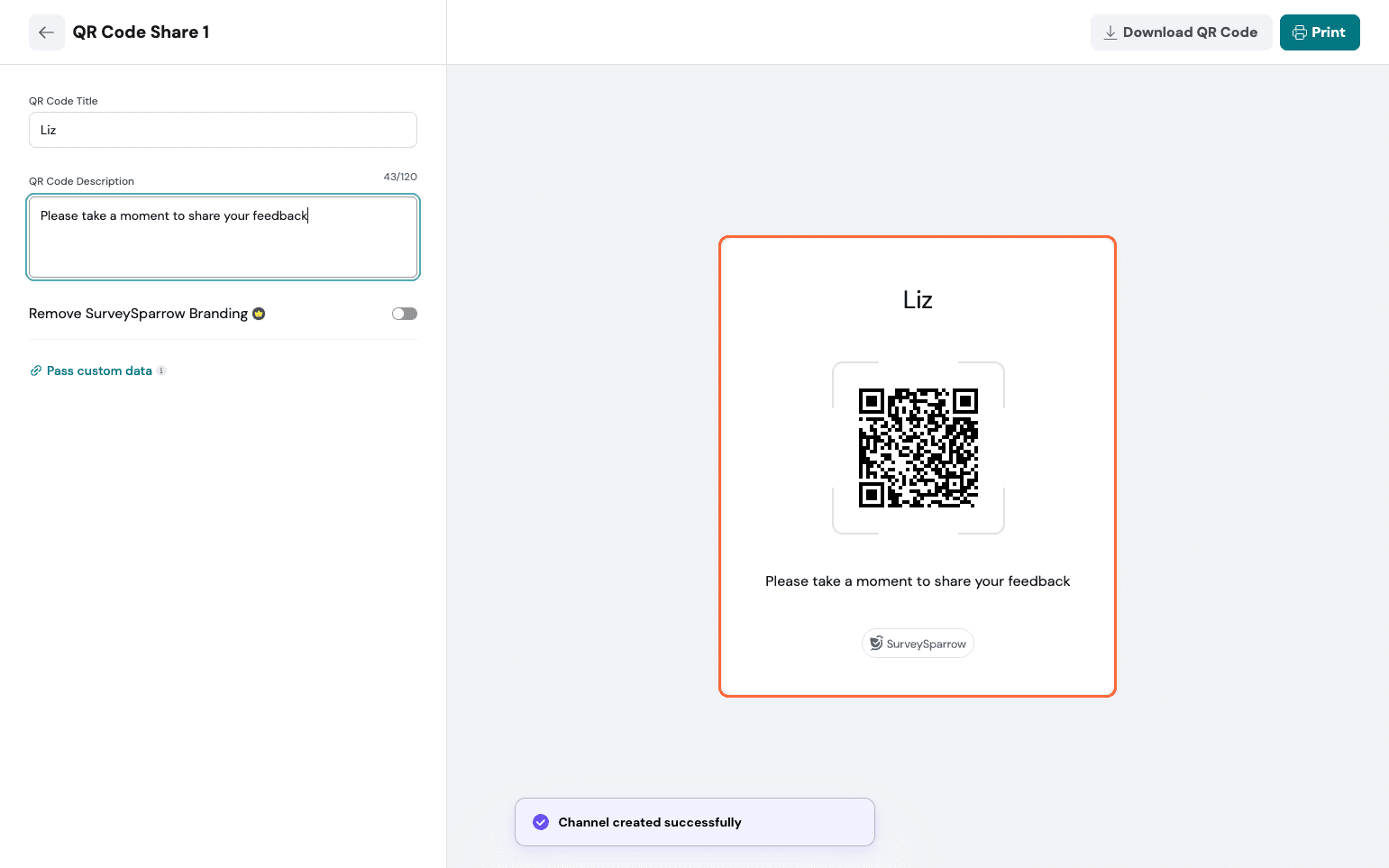Click the checkmark icon in the success toast
This screenshot has height=868, width=1389.
(x=541, y=822)
